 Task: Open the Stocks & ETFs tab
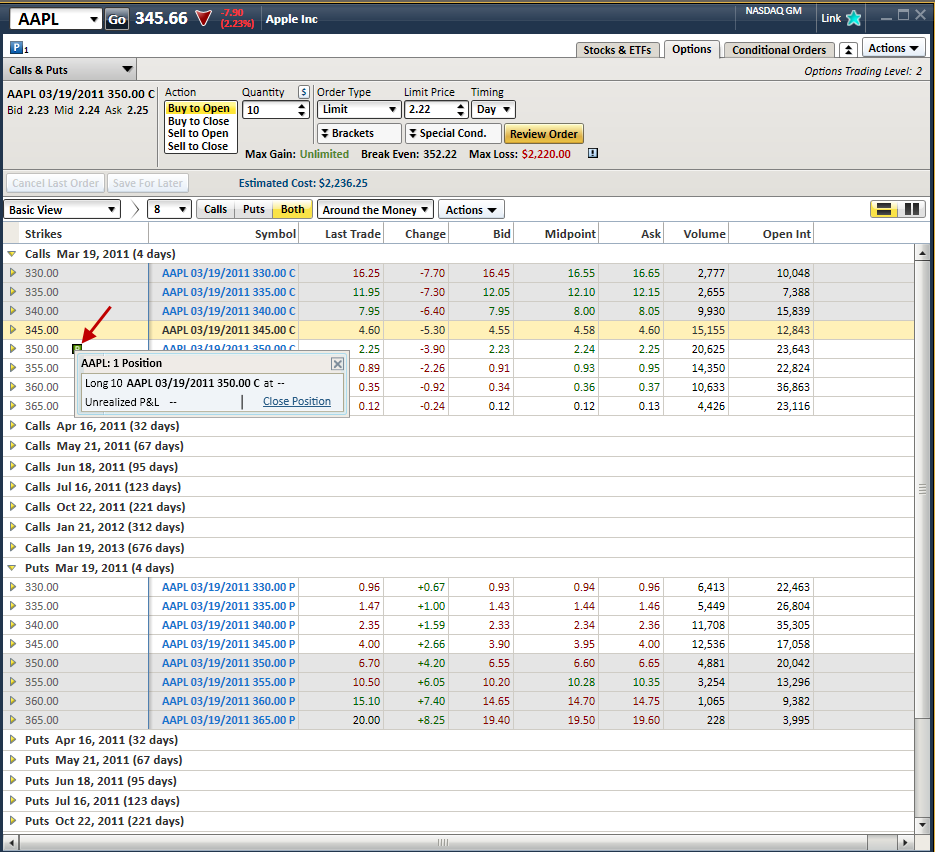pos(617,50)
